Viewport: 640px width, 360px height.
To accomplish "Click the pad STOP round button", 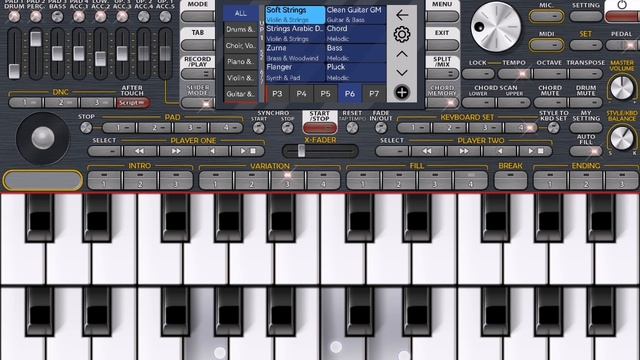I will [86, 128].
